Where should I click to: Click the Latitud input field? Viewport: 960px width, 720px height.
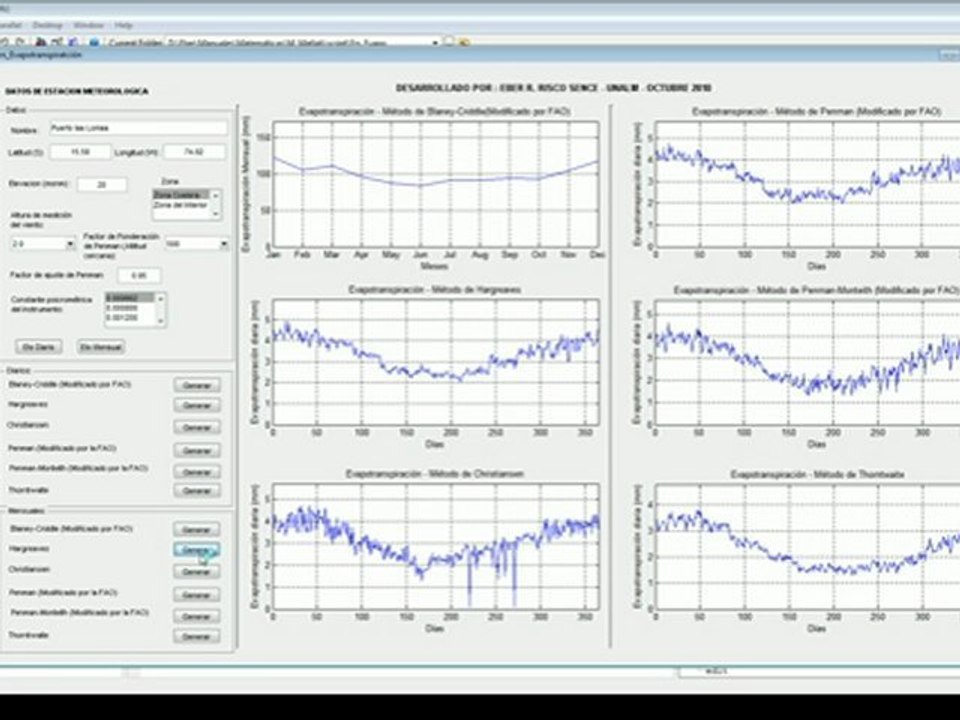pos(80,152)
